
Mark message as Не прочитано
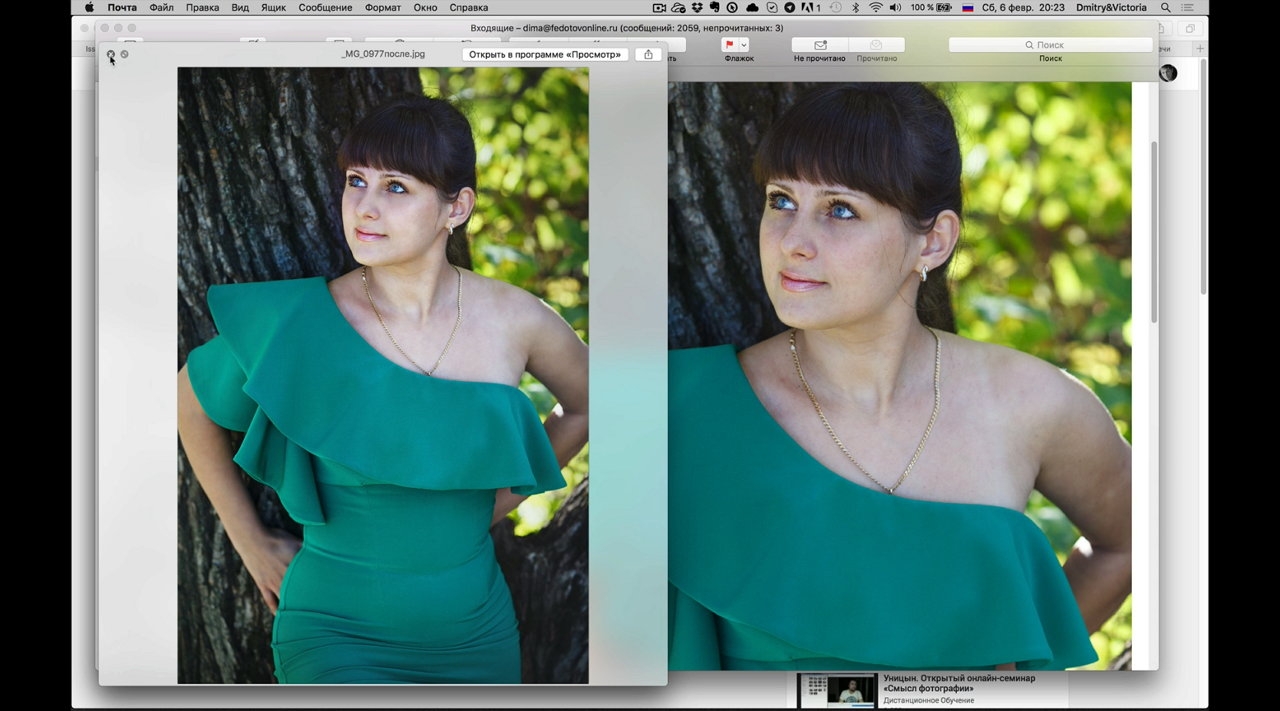[820, 45]
